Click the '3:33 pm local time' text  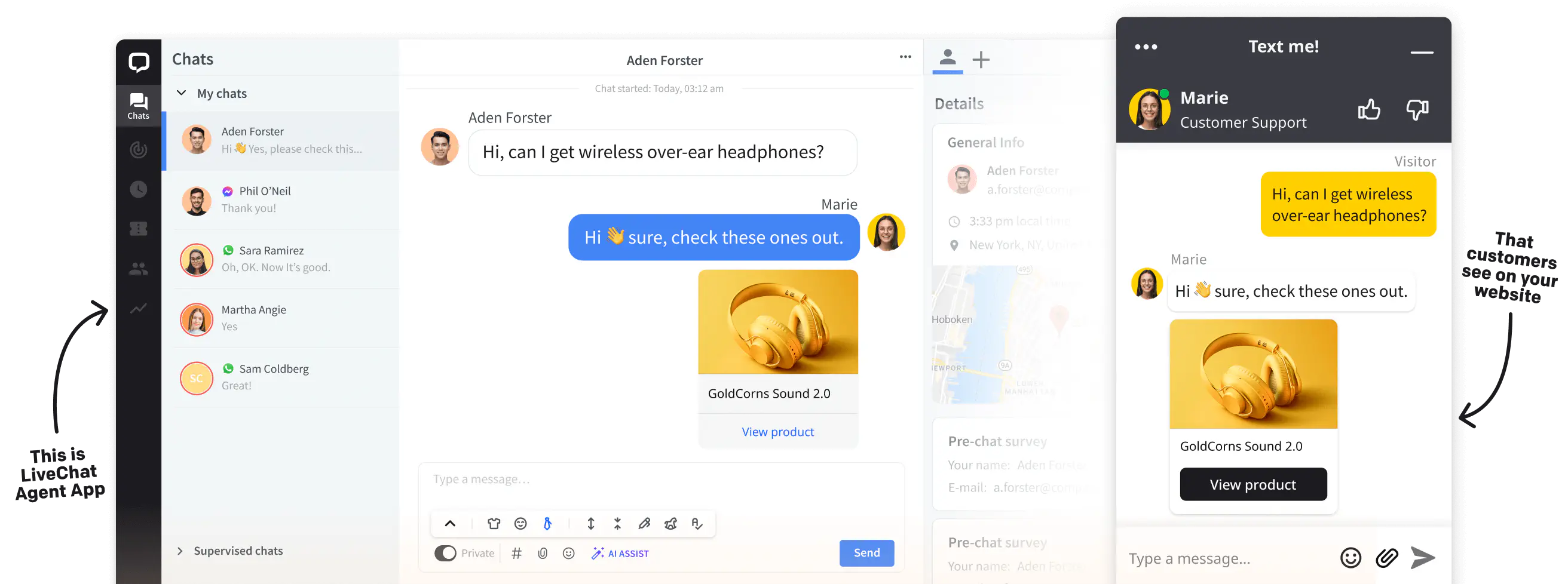(x=1019, y=222)
